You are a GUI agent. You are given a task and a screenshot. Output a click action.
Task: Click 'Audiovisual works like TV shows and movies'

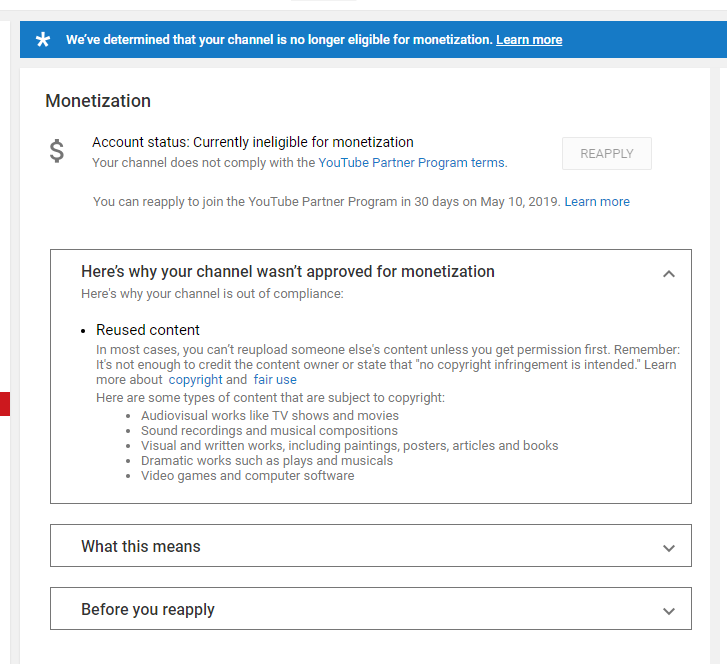click(x=270, y=415)
